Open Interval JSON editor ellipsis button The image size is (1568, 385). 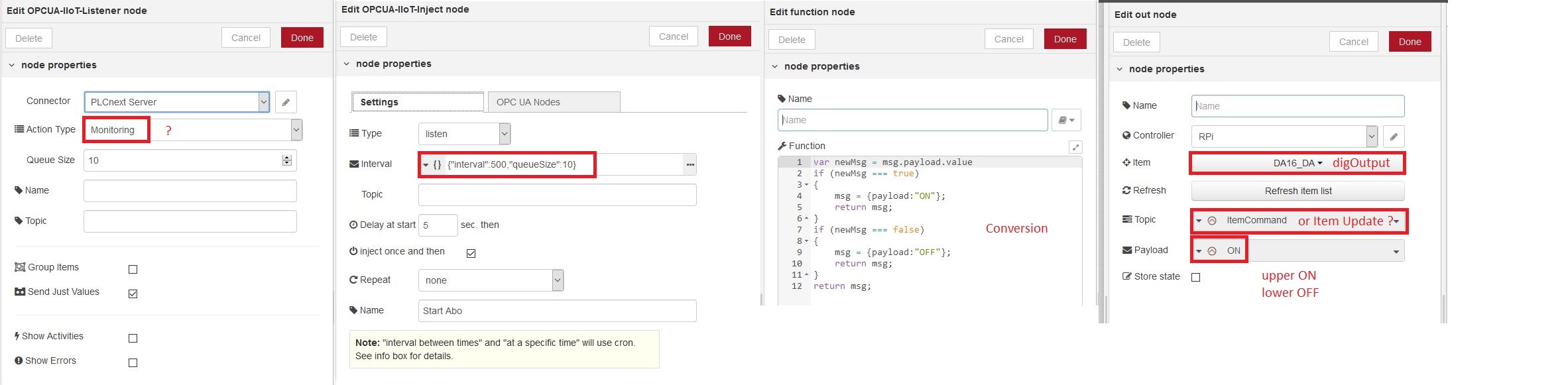[x=690, y=164]
